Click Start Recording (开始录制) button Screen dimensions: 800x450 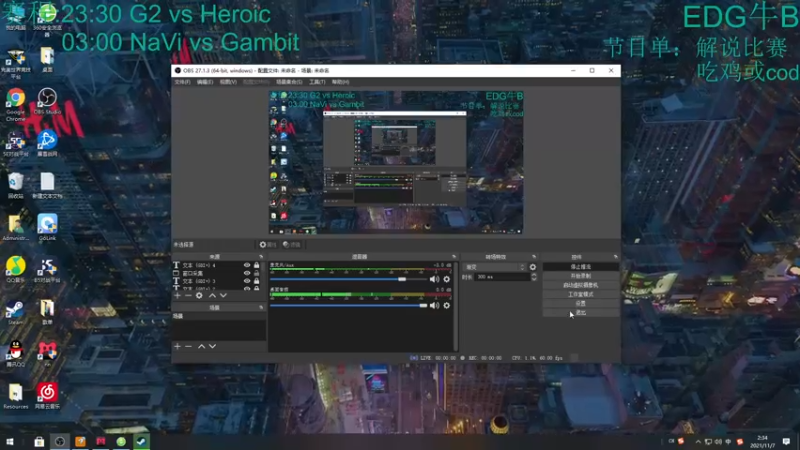tap(581, 276)
